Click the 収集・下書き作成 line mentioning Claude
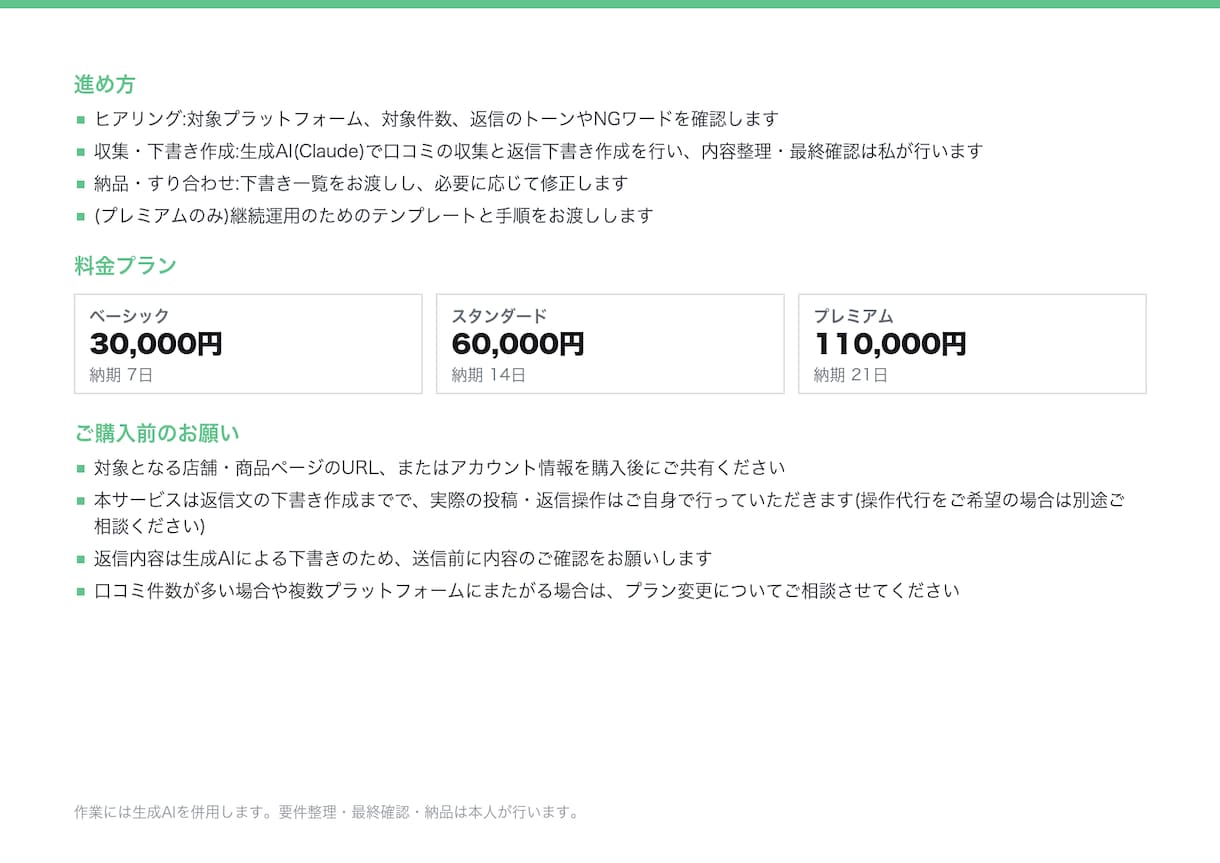 point(538,151)
